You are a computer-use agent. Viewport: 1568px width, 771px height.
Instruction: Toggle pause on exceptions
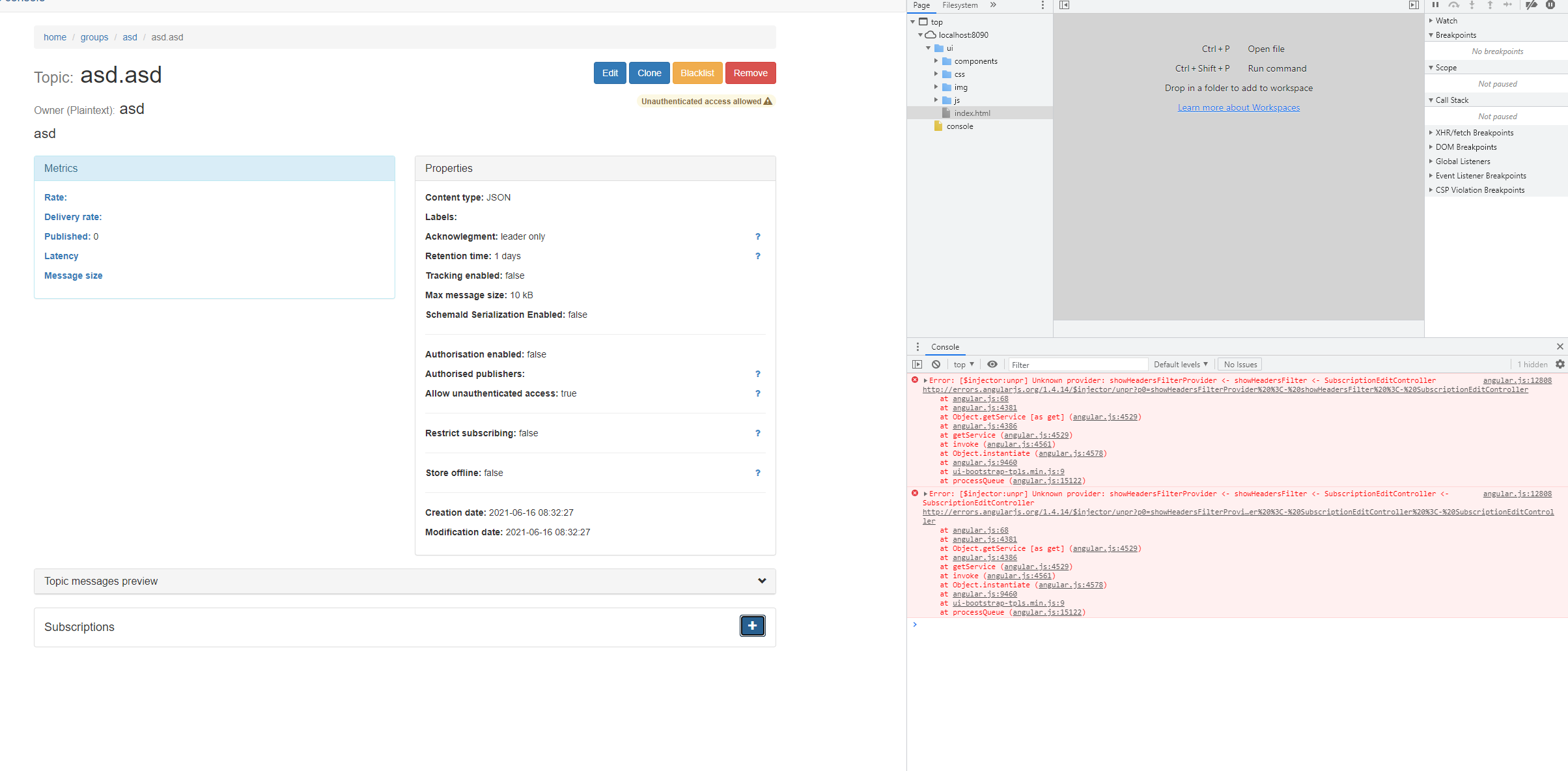click(x=1550, y=5)
